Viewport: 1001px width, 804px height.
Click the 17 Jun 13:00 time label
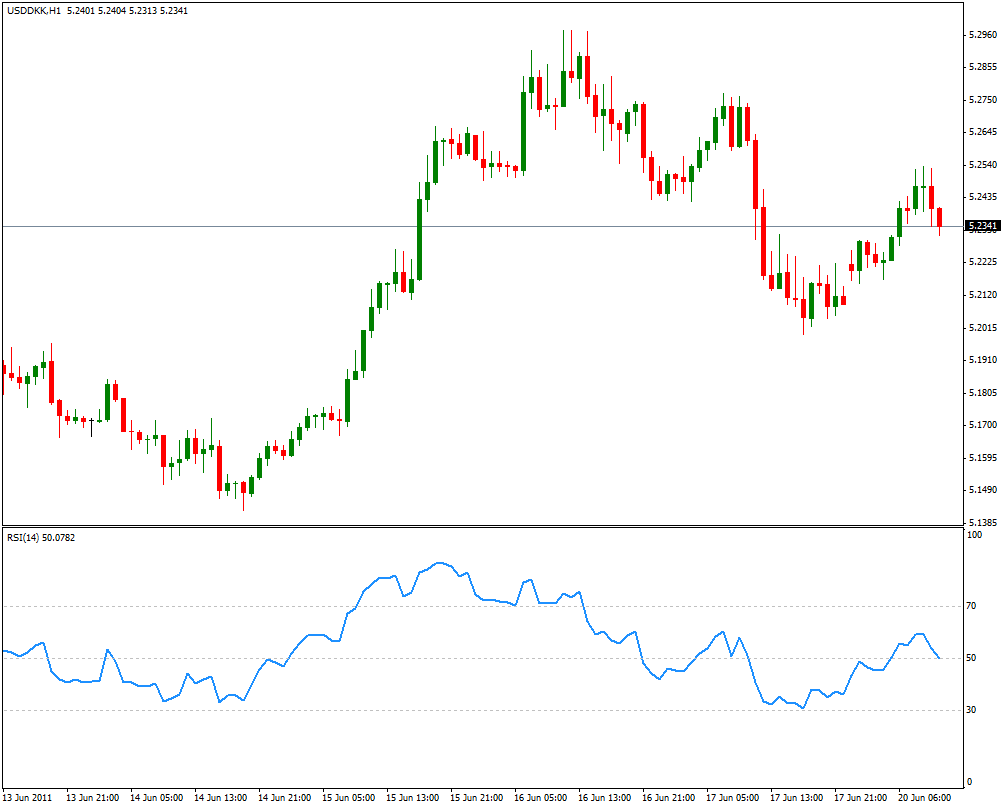pyautogui.click(x=797, y=798)
